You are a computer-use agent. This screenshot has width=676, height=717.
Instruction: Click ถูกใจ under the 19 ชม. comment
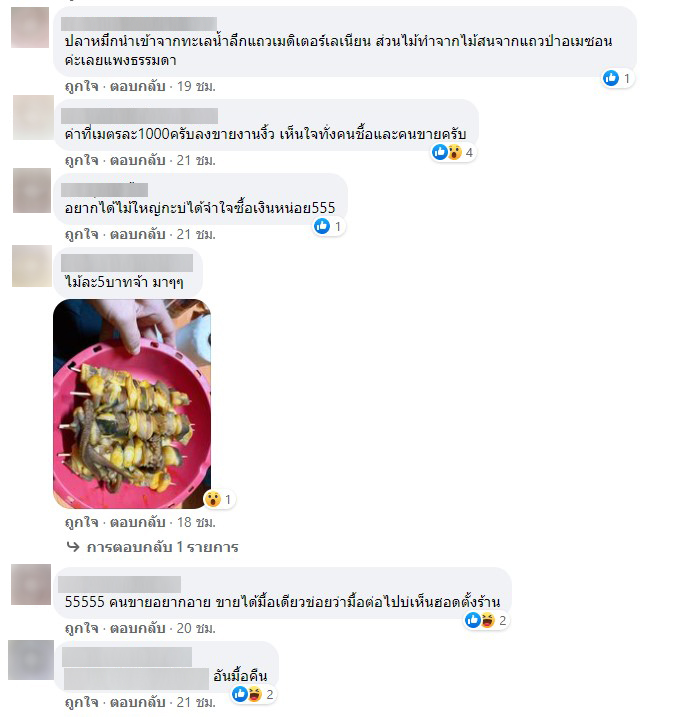point(81,86)
